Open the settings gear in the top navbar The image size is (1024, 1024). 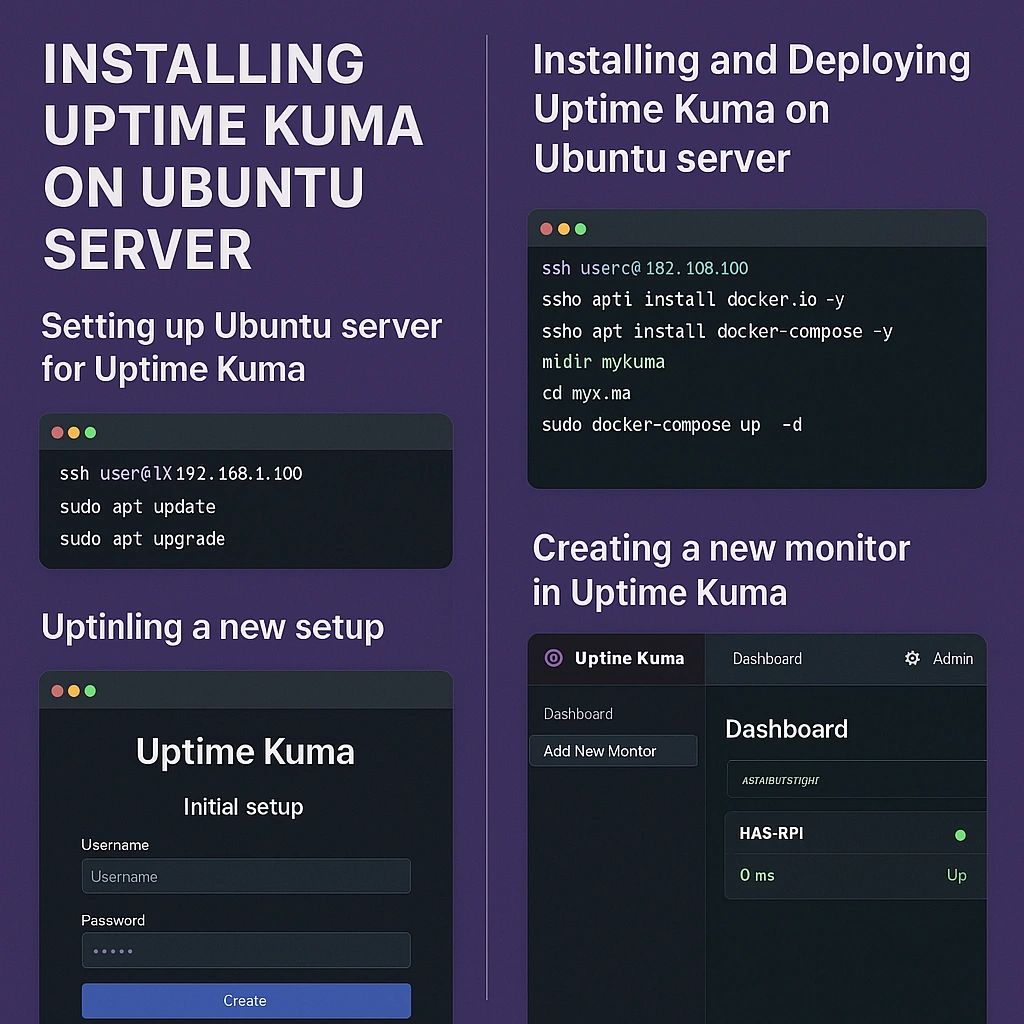[x=911, y=658]
